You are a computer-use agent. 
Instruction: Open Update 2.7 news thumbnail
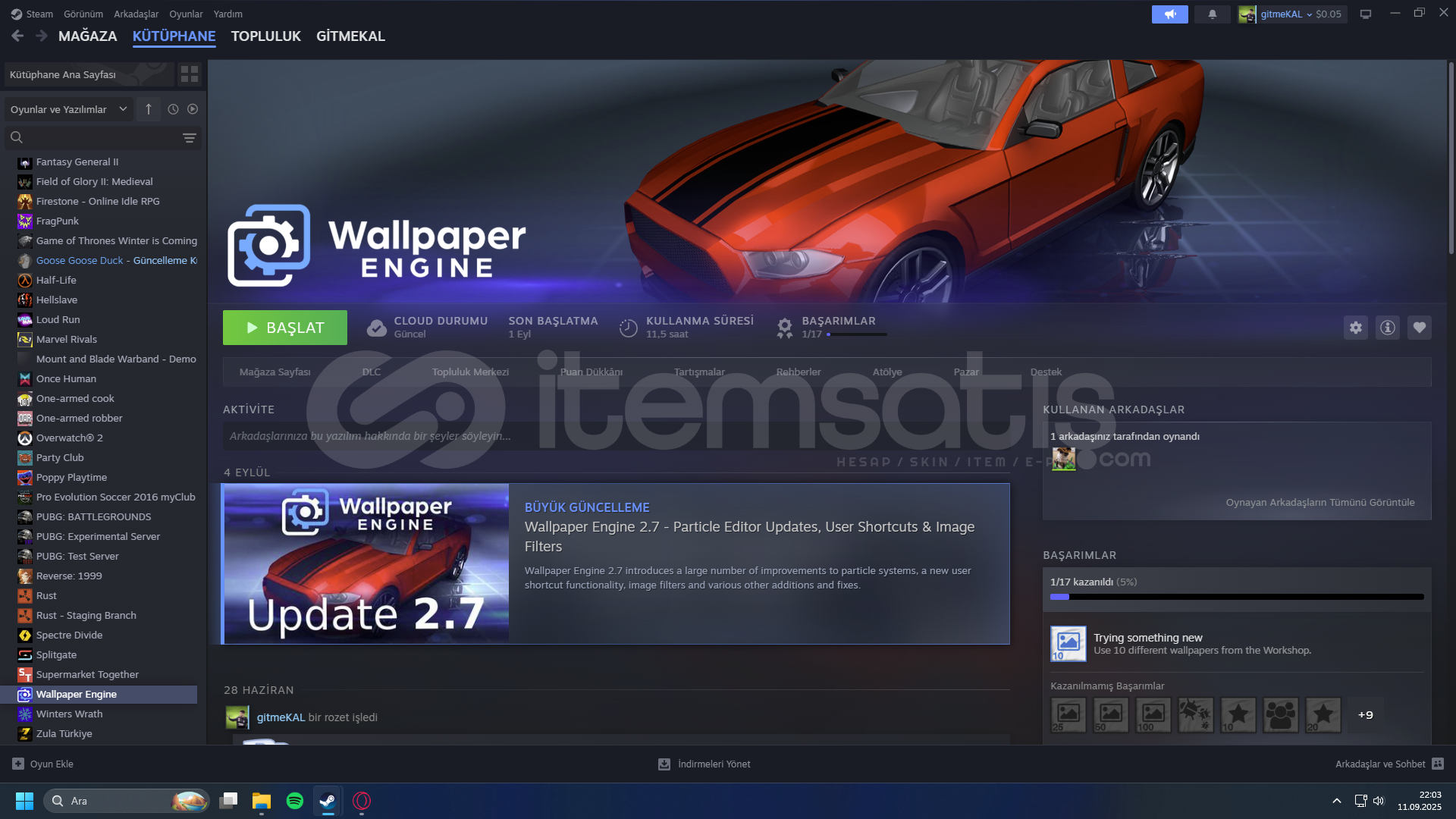[366, 564]
